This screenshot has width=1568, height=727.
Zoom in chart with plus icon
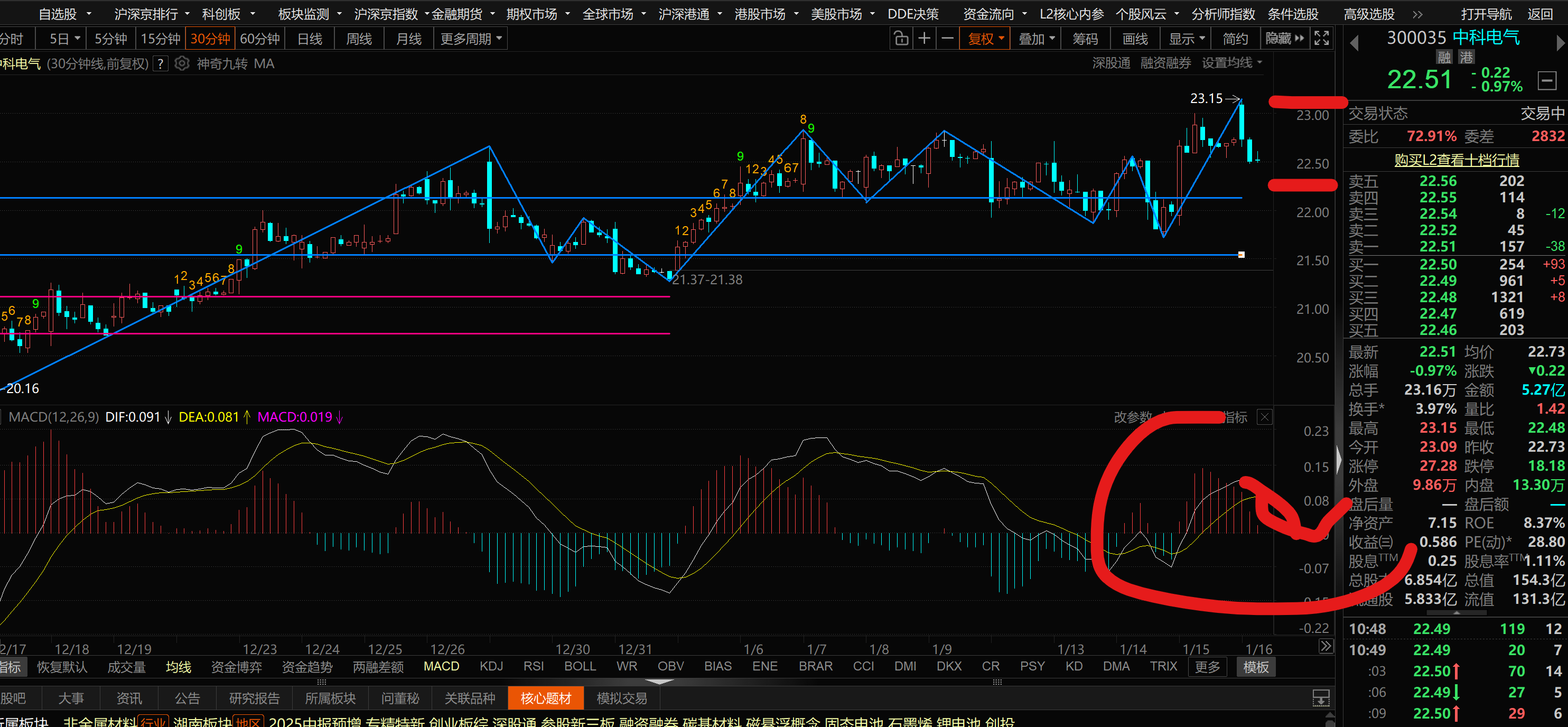click(x=924, y=39)
